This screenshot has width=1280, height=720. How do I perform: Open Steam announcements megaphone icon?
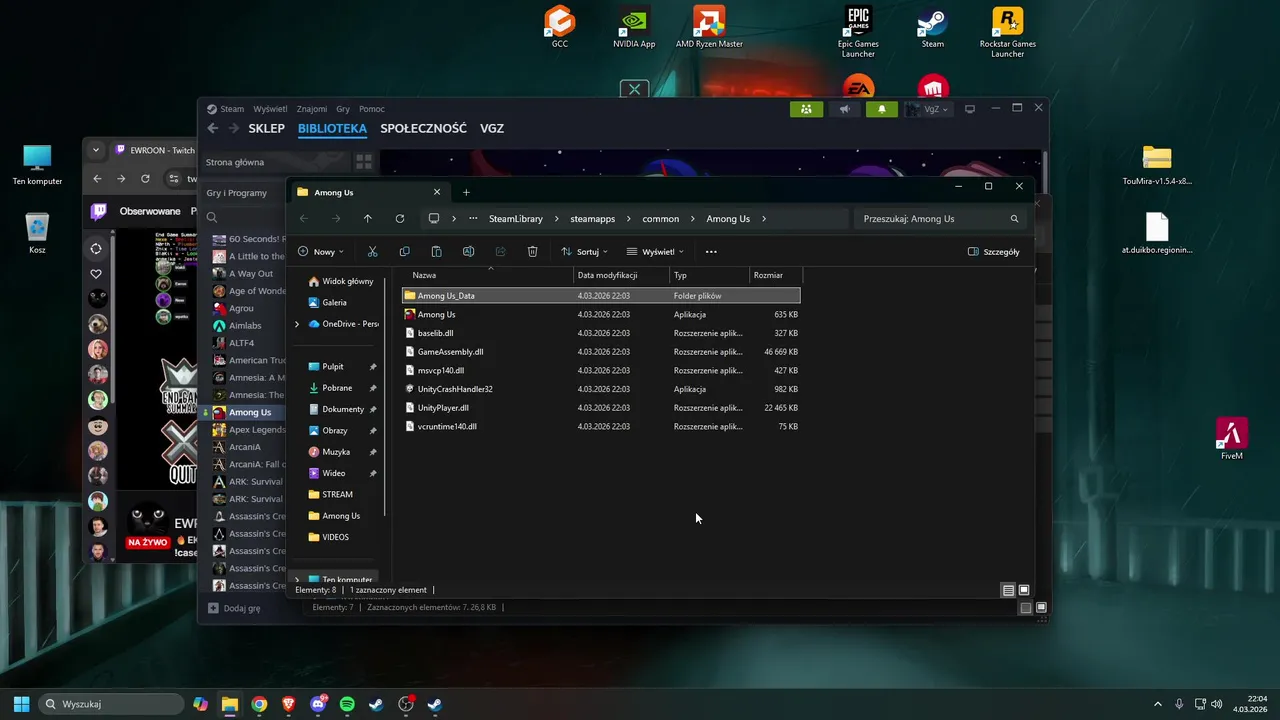[844, 109]
